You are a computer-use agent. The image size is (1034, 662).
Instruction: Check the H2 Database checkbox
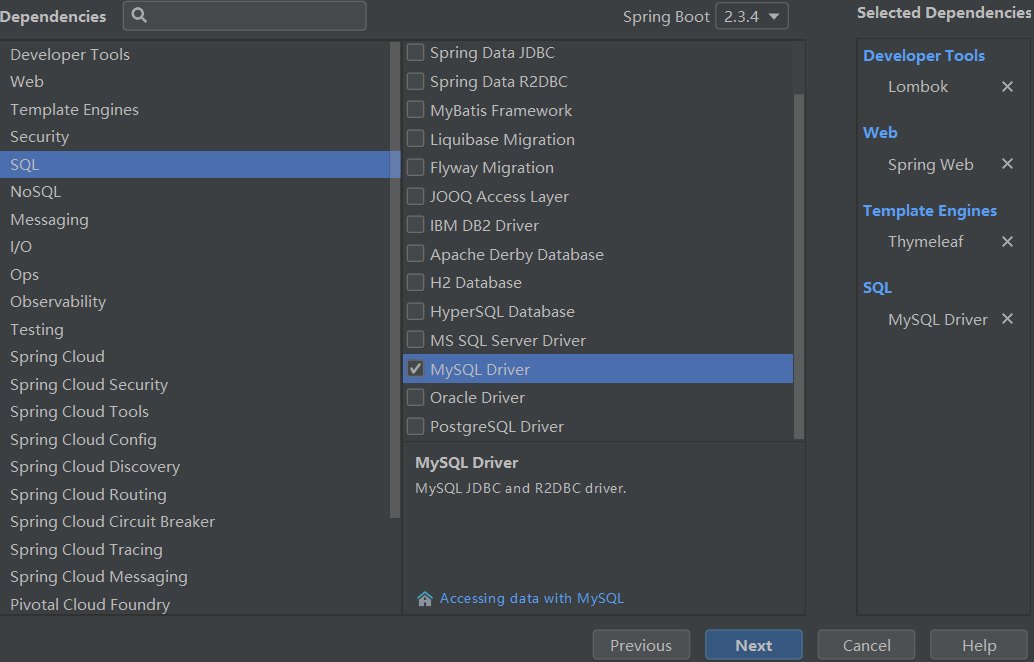click(415, 282)
